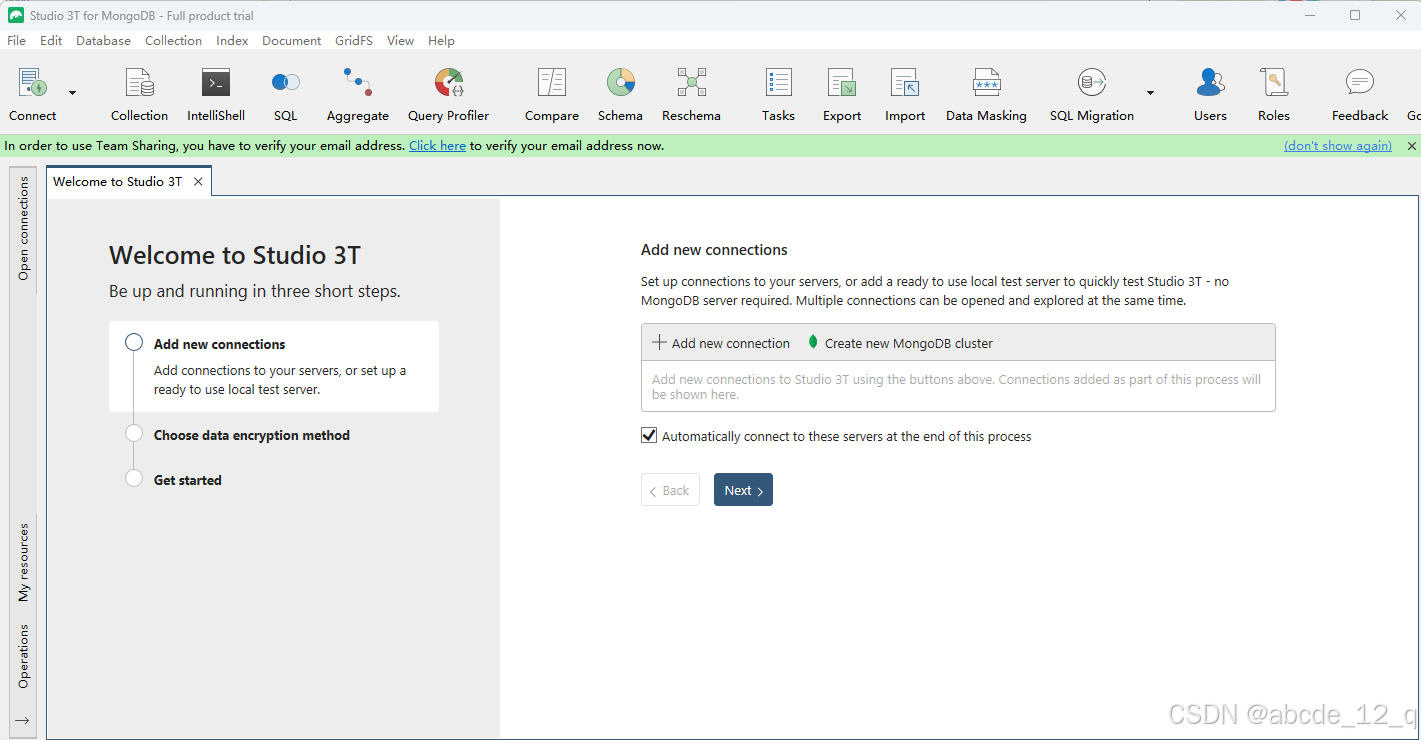Launch IntelliShell from the toolbar
The height and width of the screenshot is (740, 1421).
click(216, 83)
